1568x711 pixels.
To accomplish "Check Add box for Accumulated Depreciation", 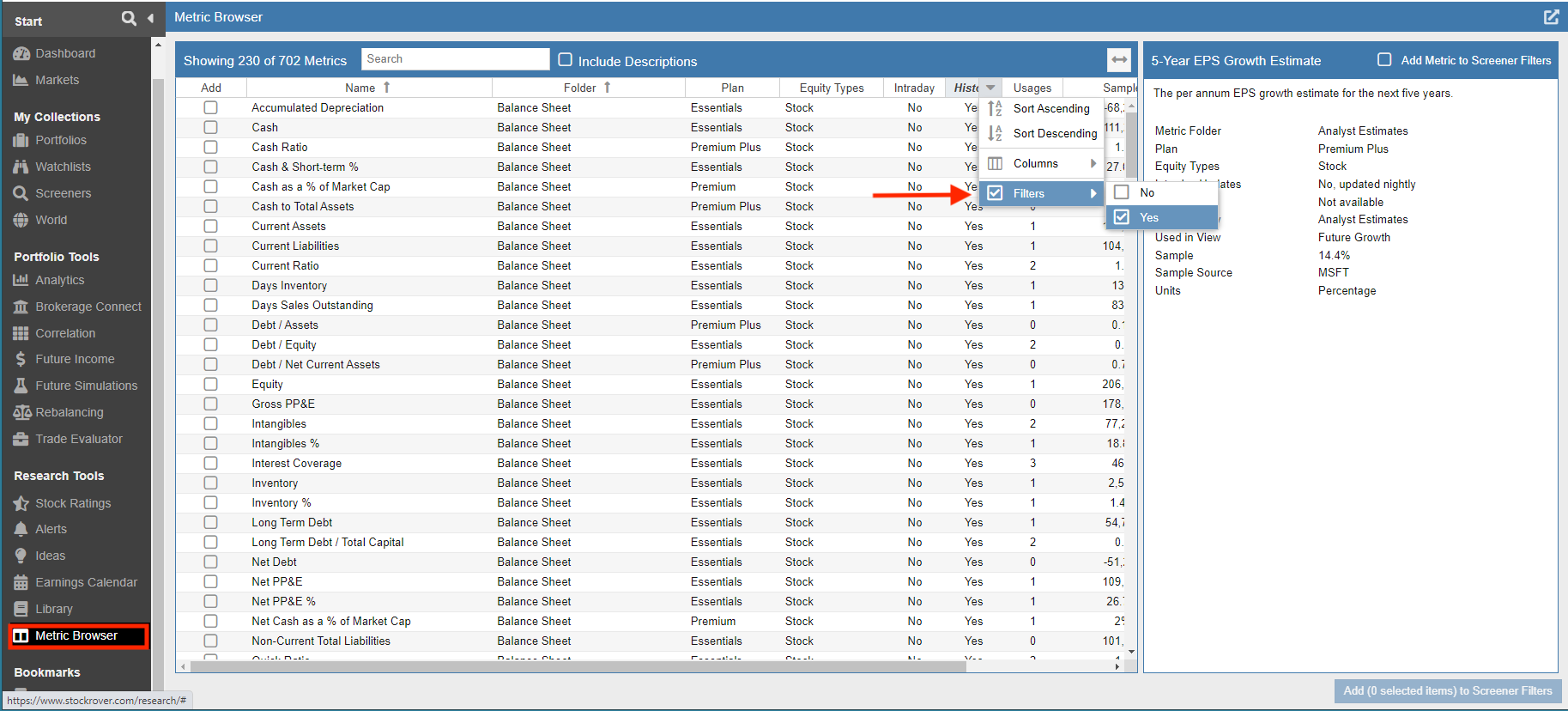I will [x=210, y=107].
